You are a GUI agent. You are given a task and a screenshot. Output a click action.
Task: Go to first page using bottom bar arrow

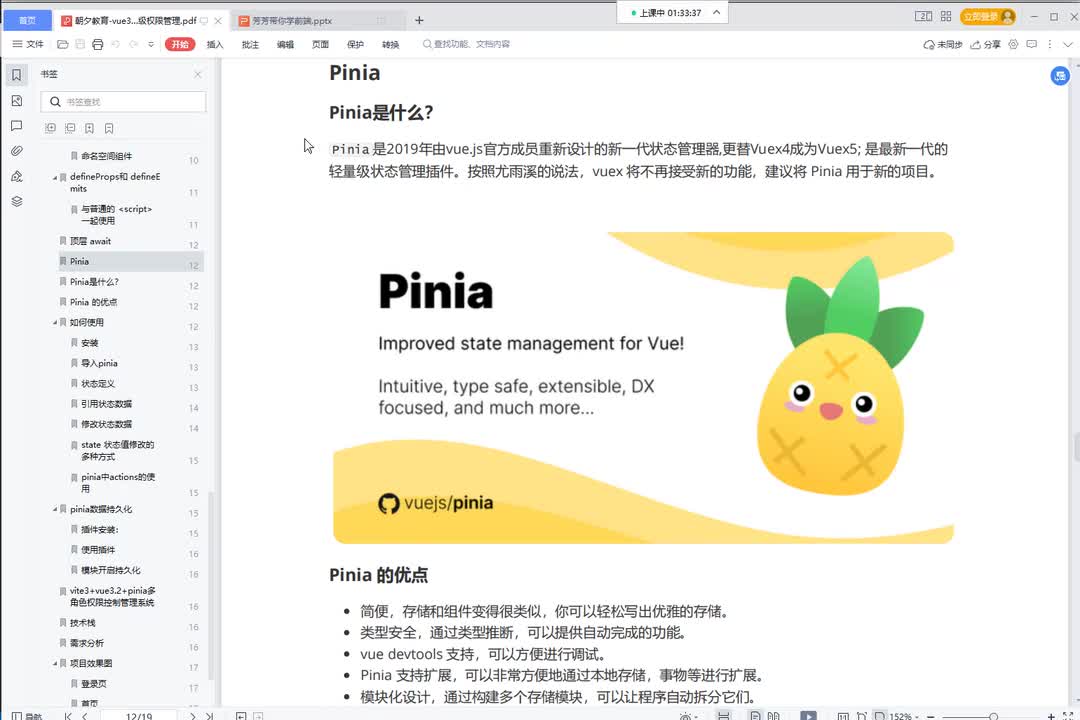click(68, 716)
